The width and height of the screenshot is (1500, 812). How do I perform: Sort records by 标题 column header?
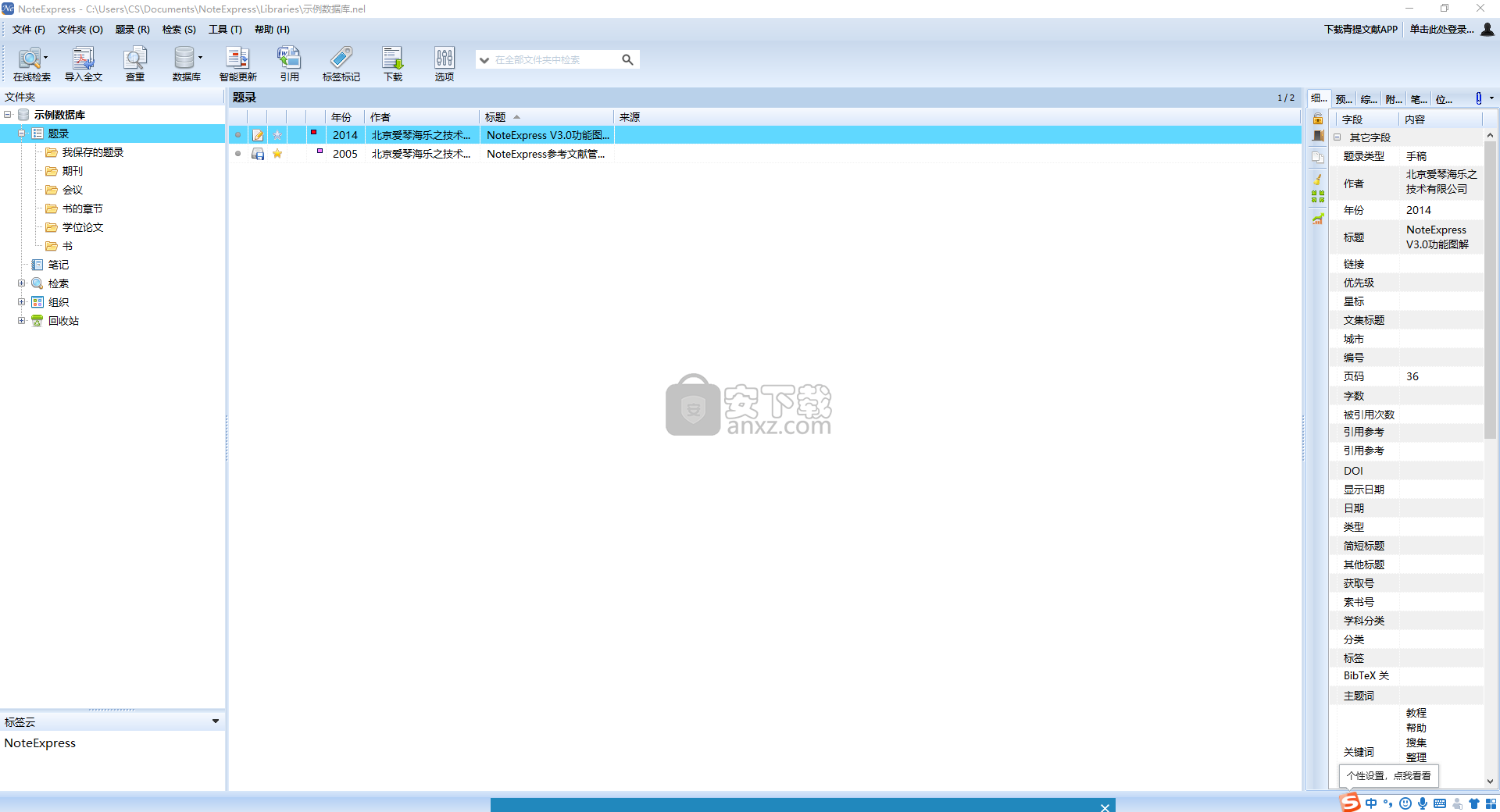(545, 117)
